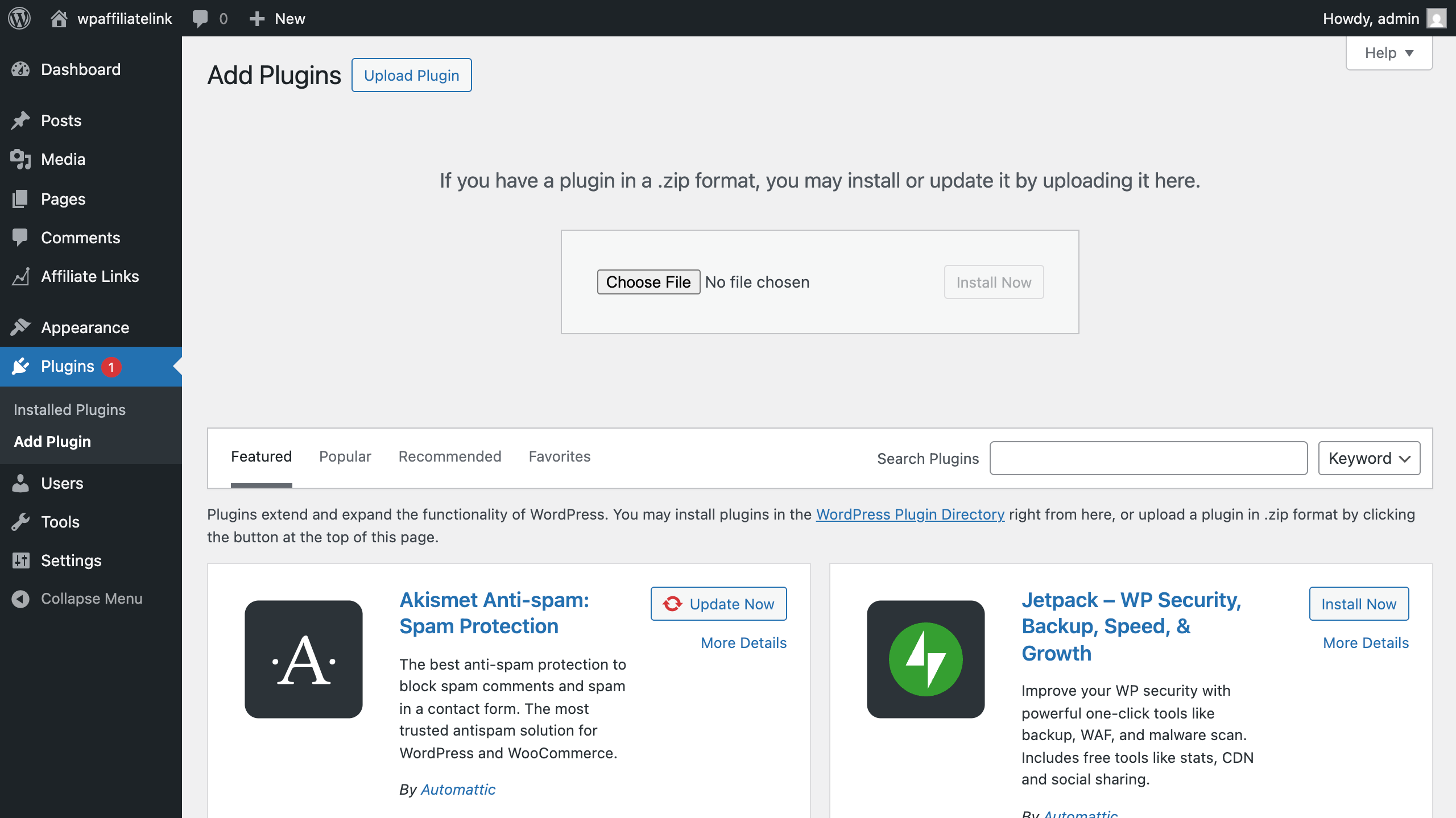Switch to the Popular tab
This screenshot has width=1456, height=818.
345,456
